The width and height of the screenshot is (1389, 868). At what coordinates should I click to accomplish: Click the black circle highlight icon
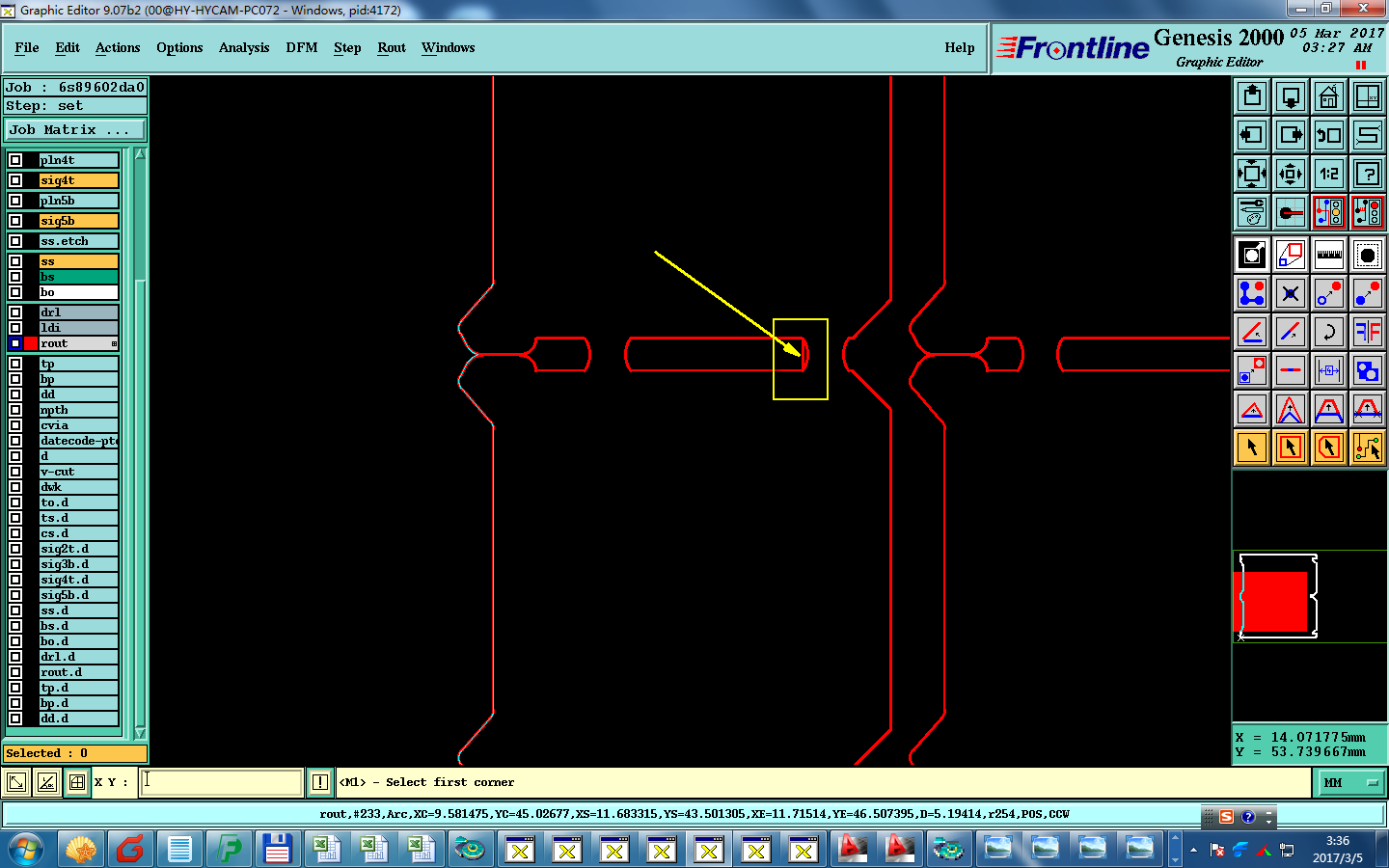1368,255
